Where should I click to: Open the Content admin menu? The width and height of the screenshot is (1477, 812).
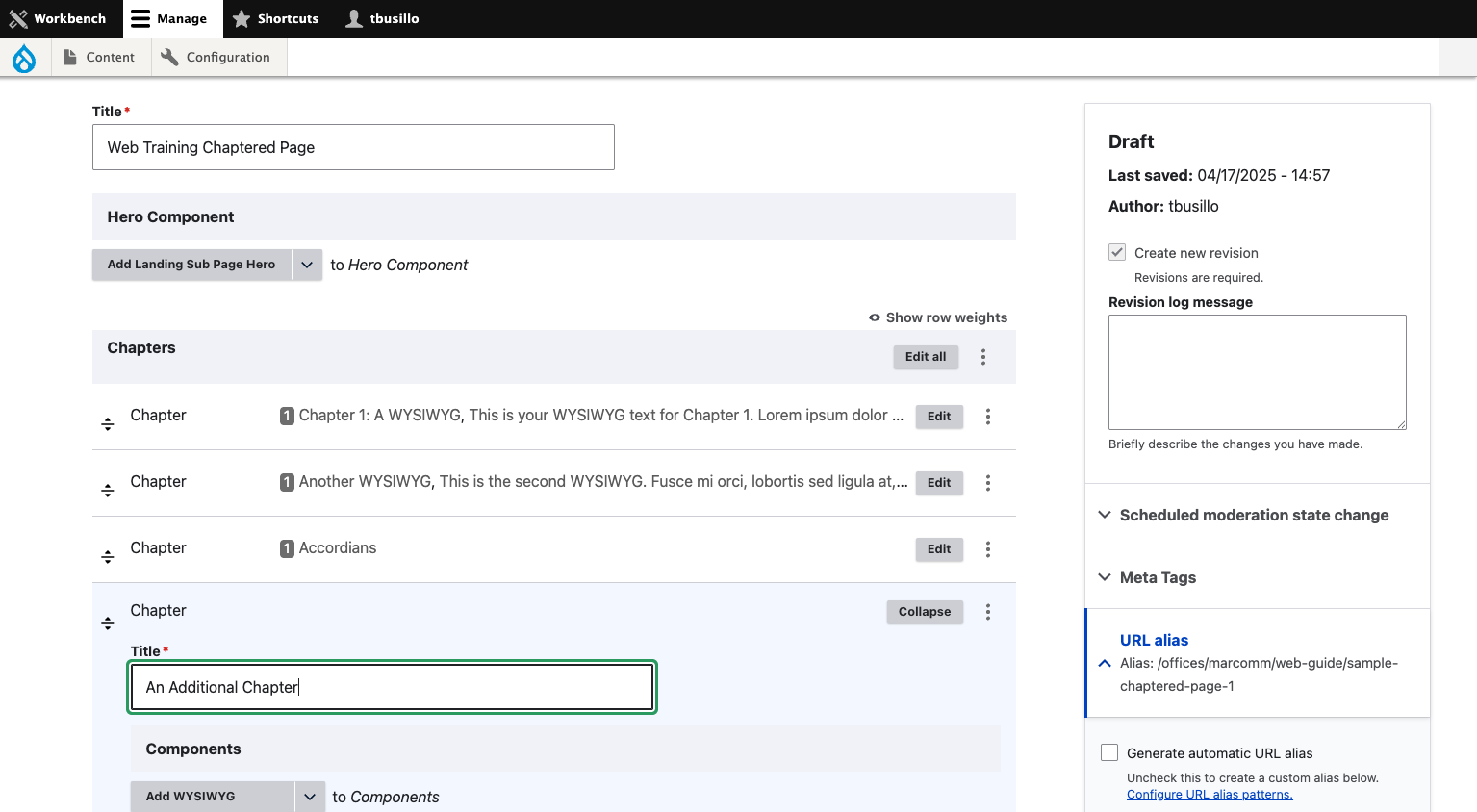(99, 58)
